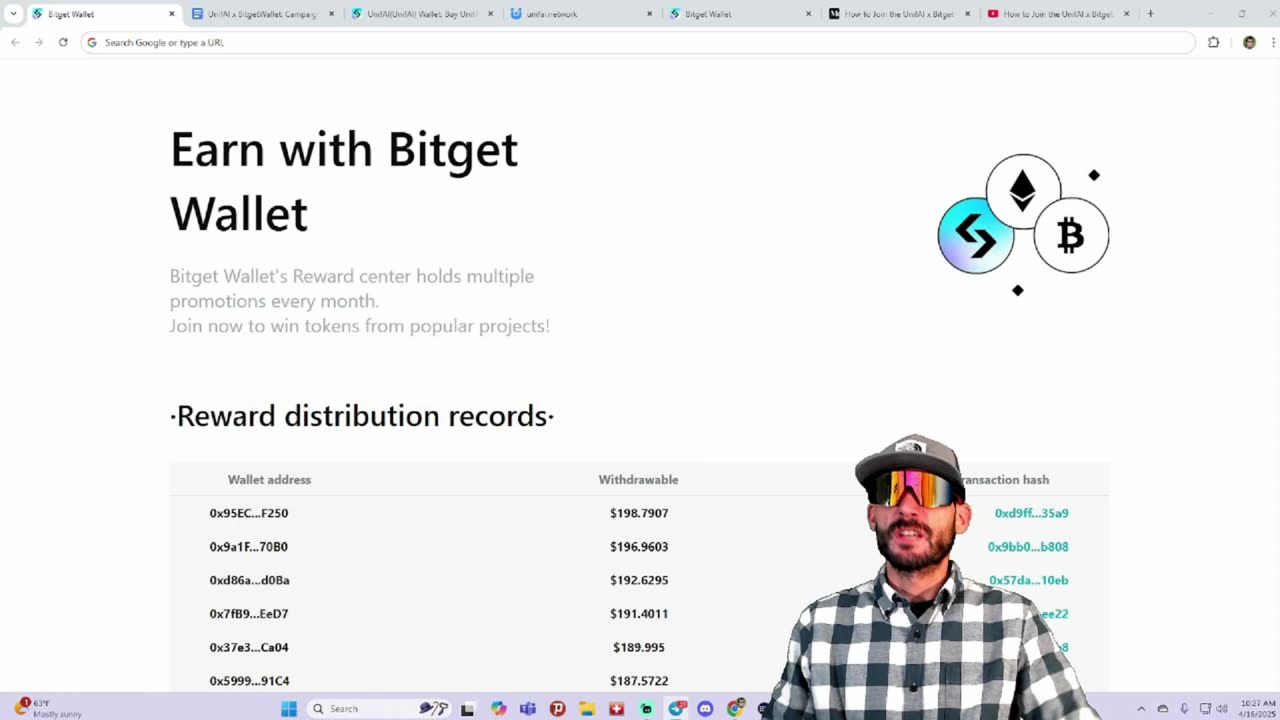The height and width of the screenshot is (720, 1280).
Task: Open File Explorer from the taskbar
Action: click(x=587, y=708)
